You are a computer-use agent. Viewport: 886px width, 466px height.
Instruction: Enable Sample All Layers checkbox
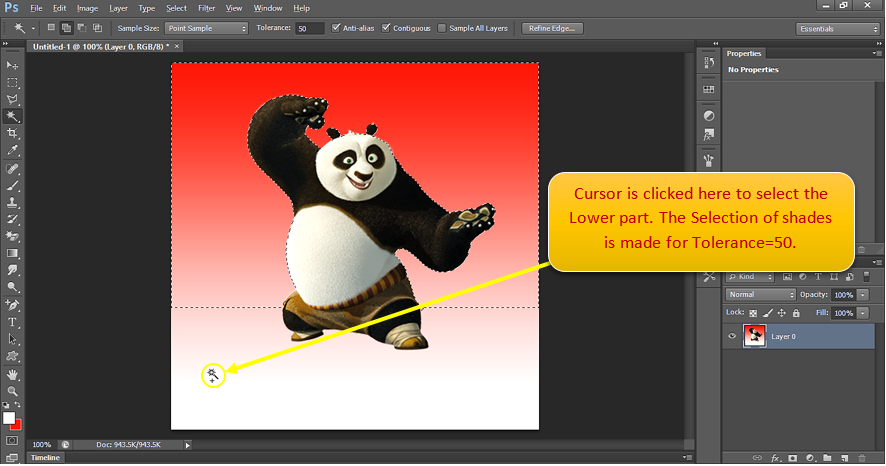pyautogui.click(x=442, y=28)
